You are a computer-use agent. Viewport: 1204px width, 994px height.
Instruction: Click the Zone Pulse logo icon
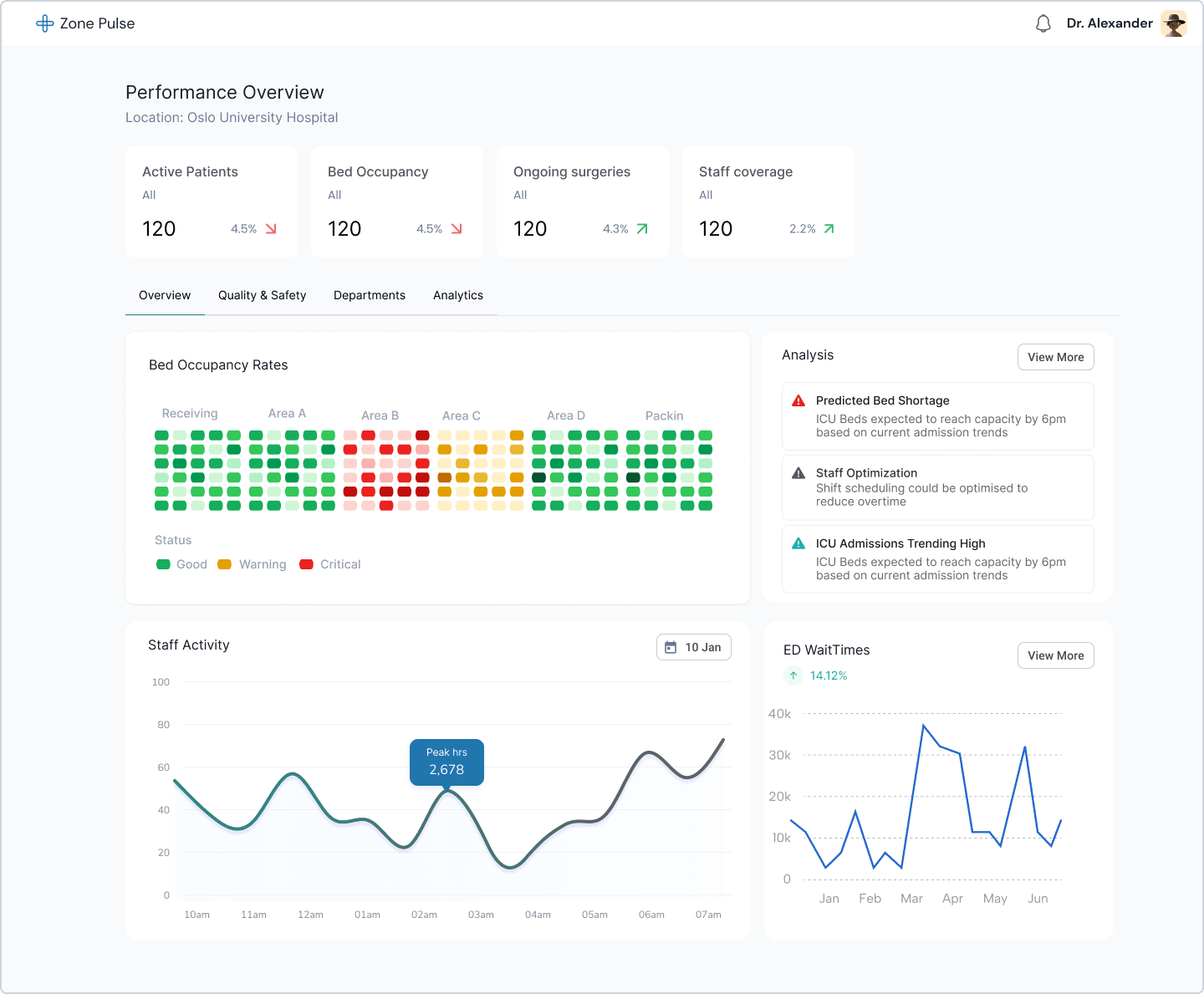(44, 23)
